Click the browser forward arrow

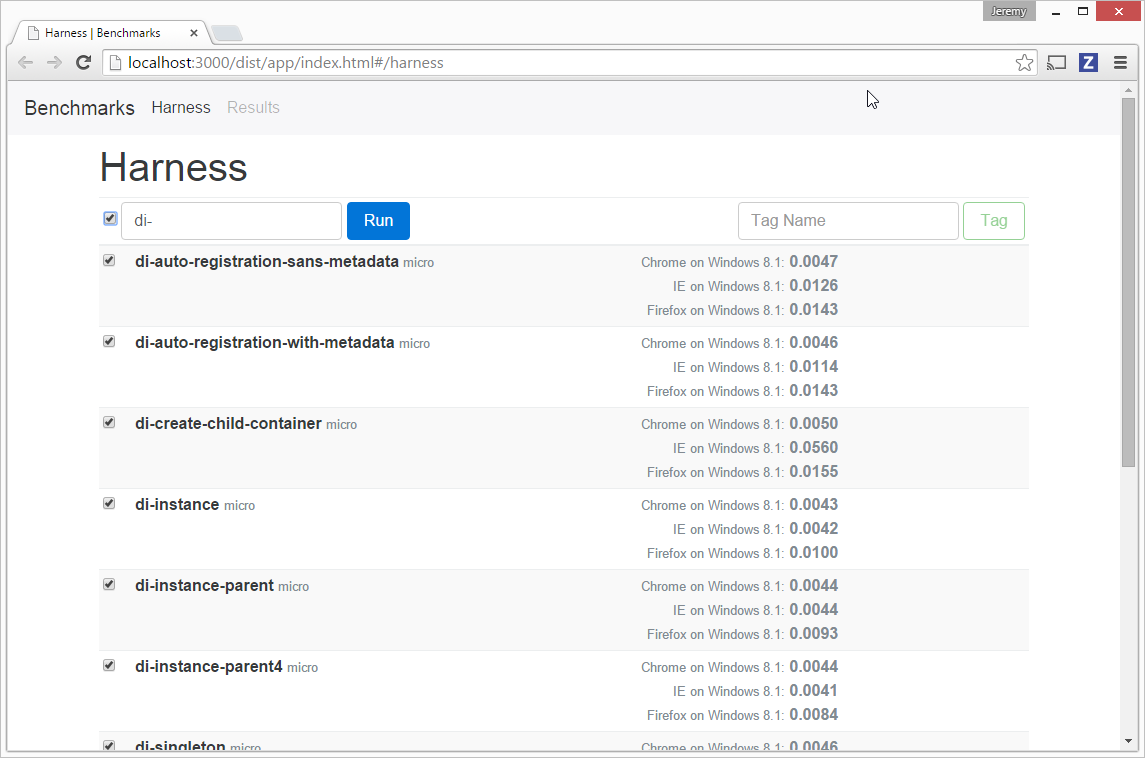(x=55, y=63)
